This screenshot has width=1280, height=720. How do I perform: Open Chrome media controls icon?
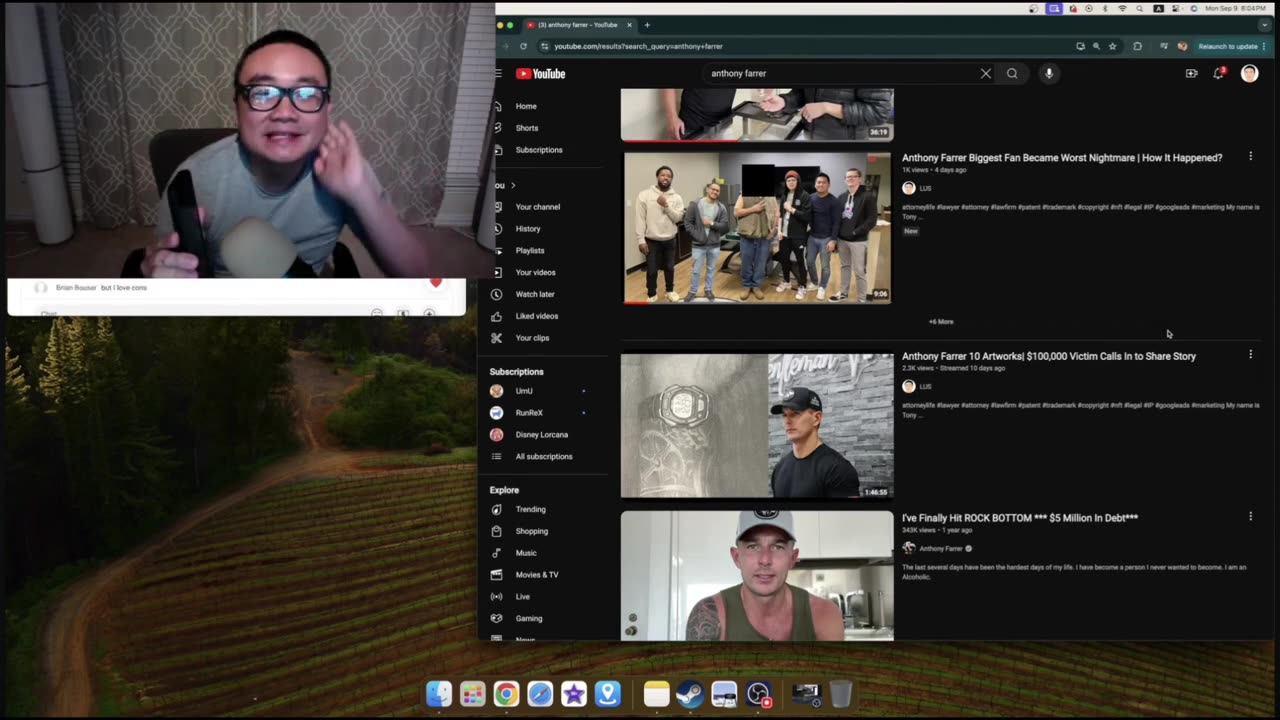click(x=1163, y=46)
